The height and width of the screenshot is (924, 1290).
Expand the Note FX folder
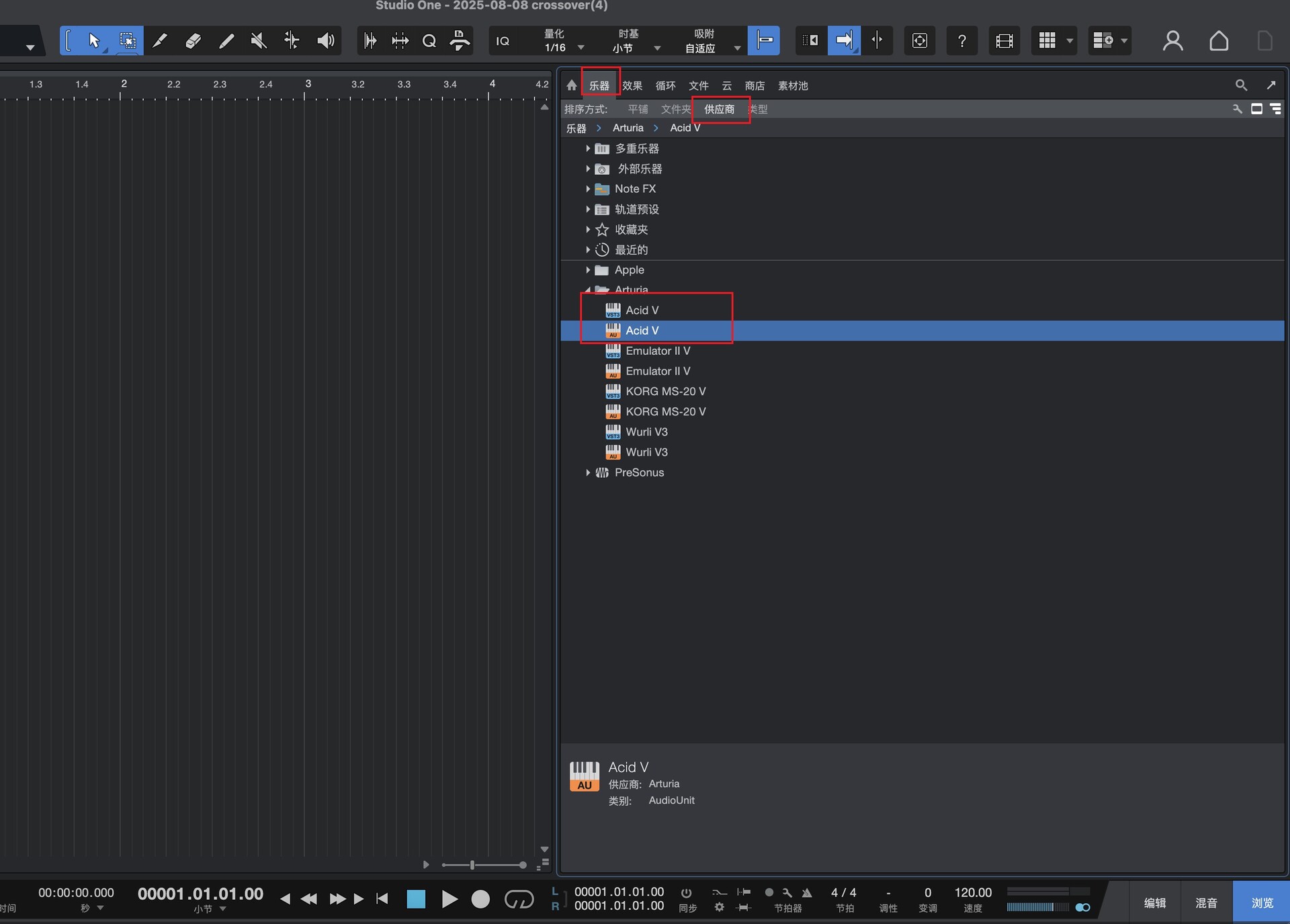pyautogui.click(x=588, y=189)
